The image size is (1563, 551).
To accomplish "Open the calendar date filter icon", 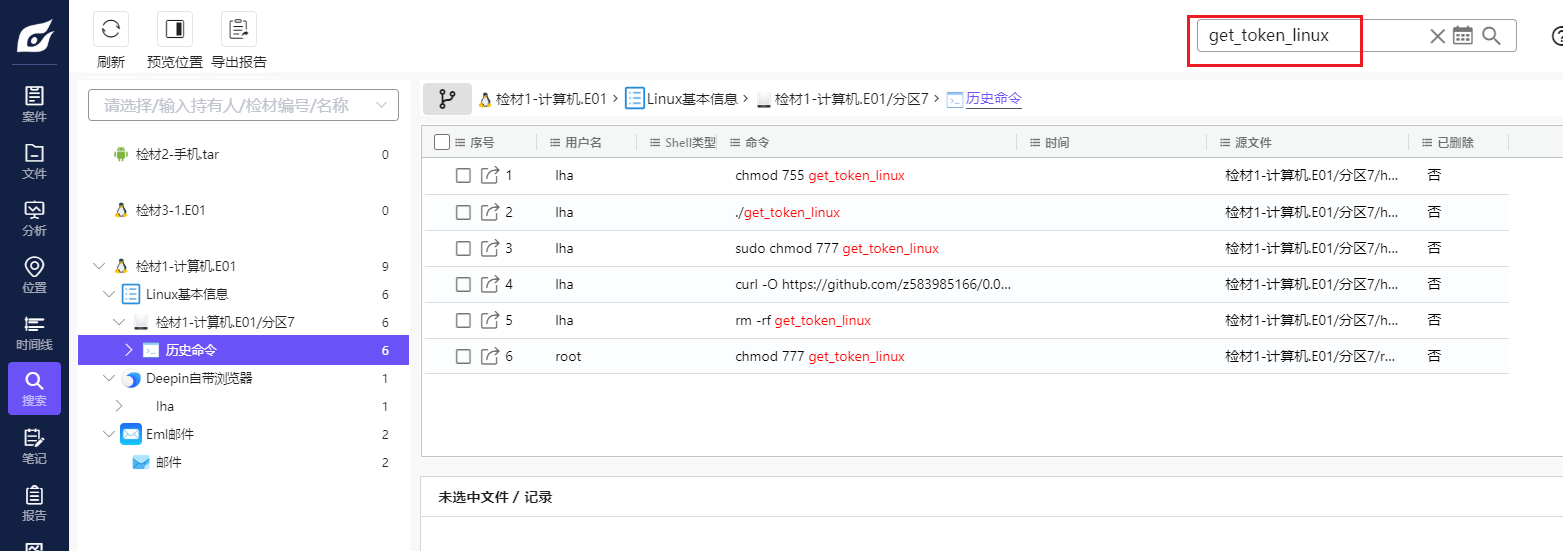I will tap(1463, 36).
